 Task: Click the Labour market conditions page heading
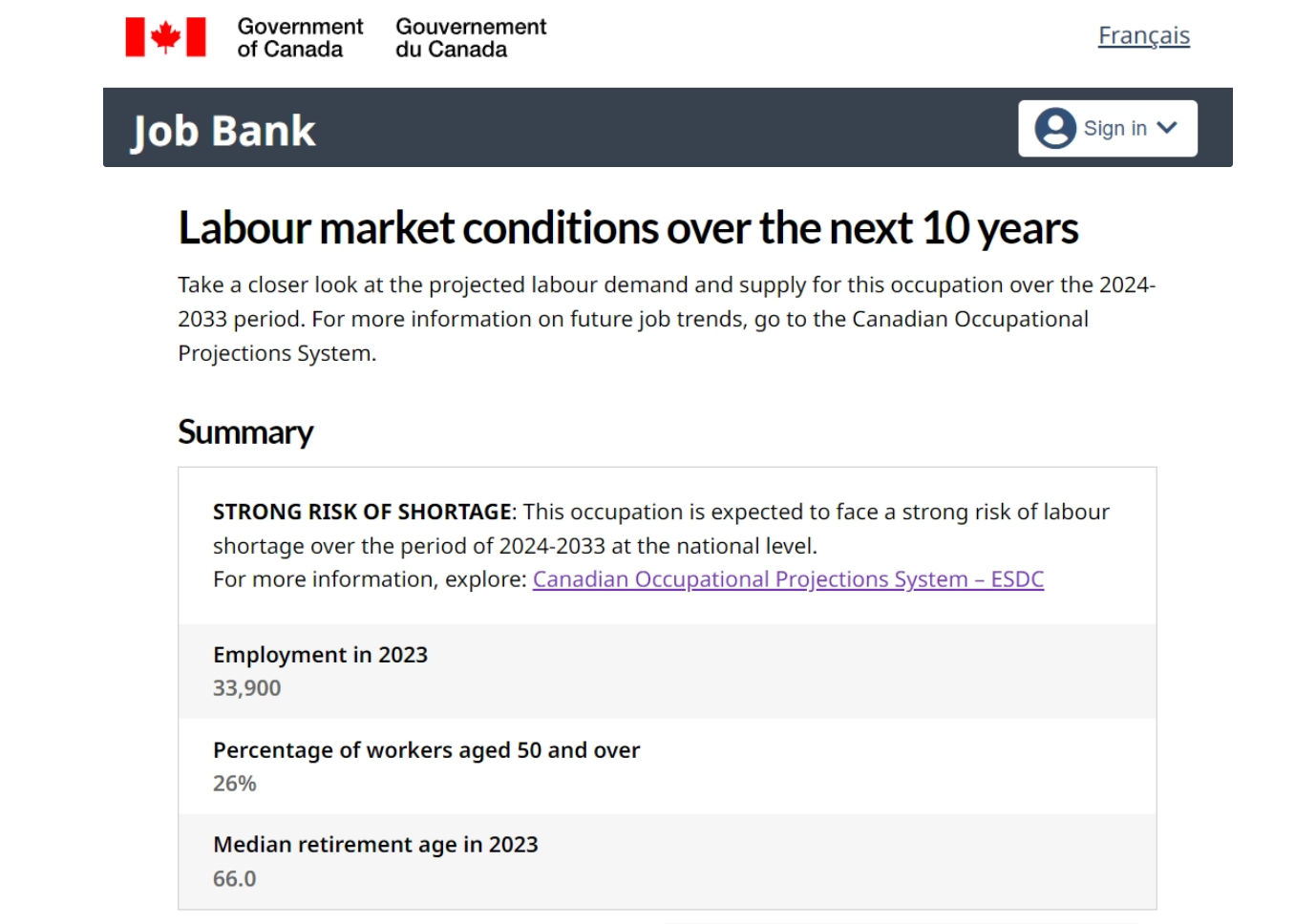pyautogui.click(x=628, y=228)
